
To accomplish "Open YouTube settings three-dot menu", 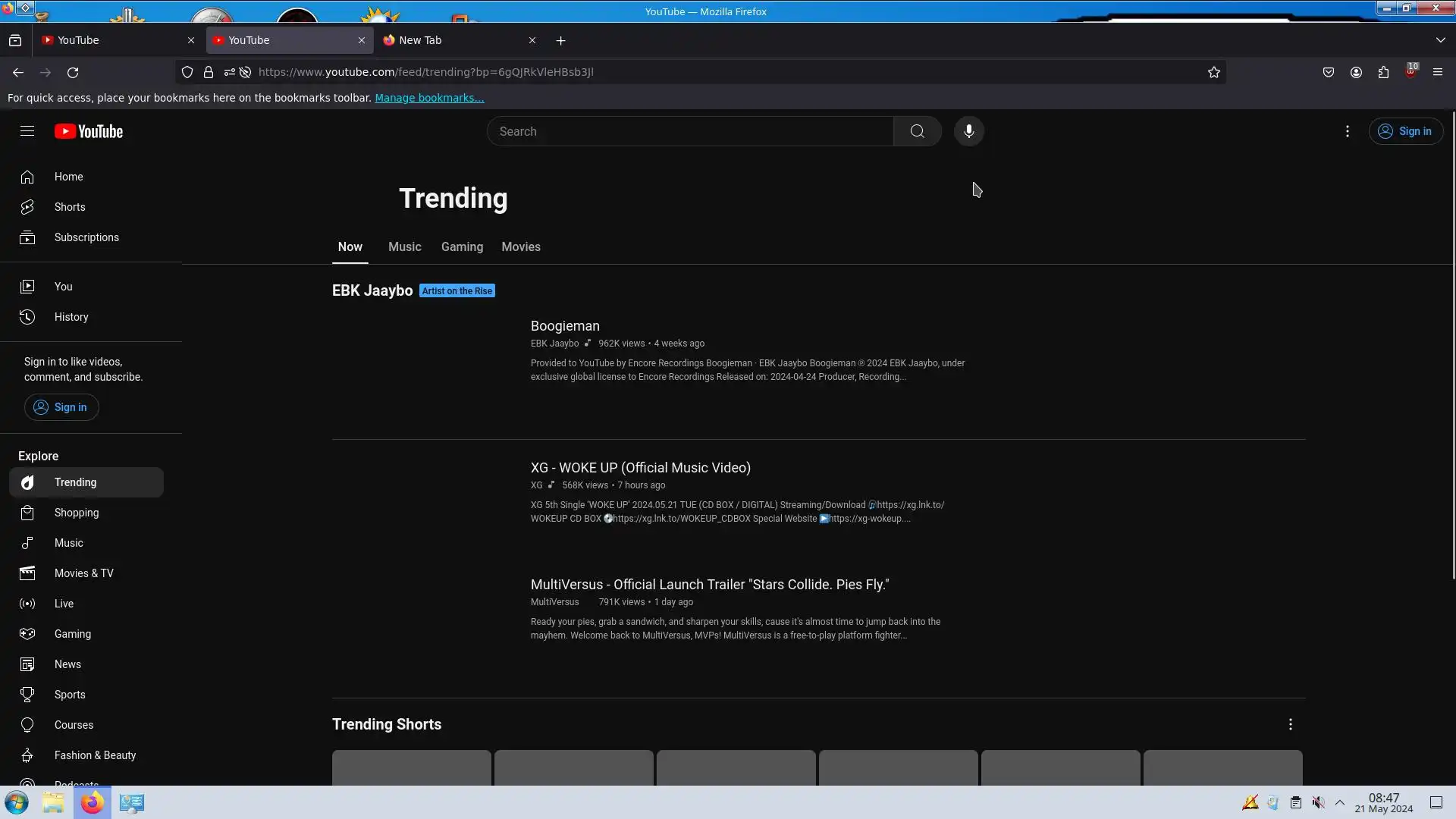I will [x=1347, y=131].
